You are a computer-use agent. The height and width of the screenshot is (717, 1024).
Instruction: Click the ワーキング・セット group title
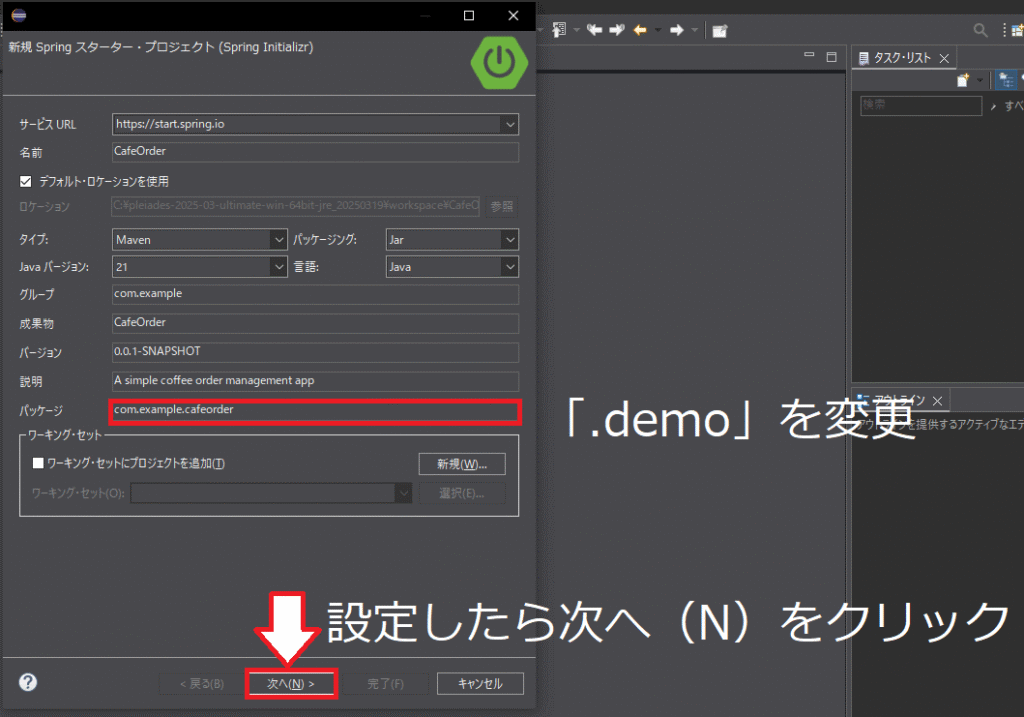(65, 435)
